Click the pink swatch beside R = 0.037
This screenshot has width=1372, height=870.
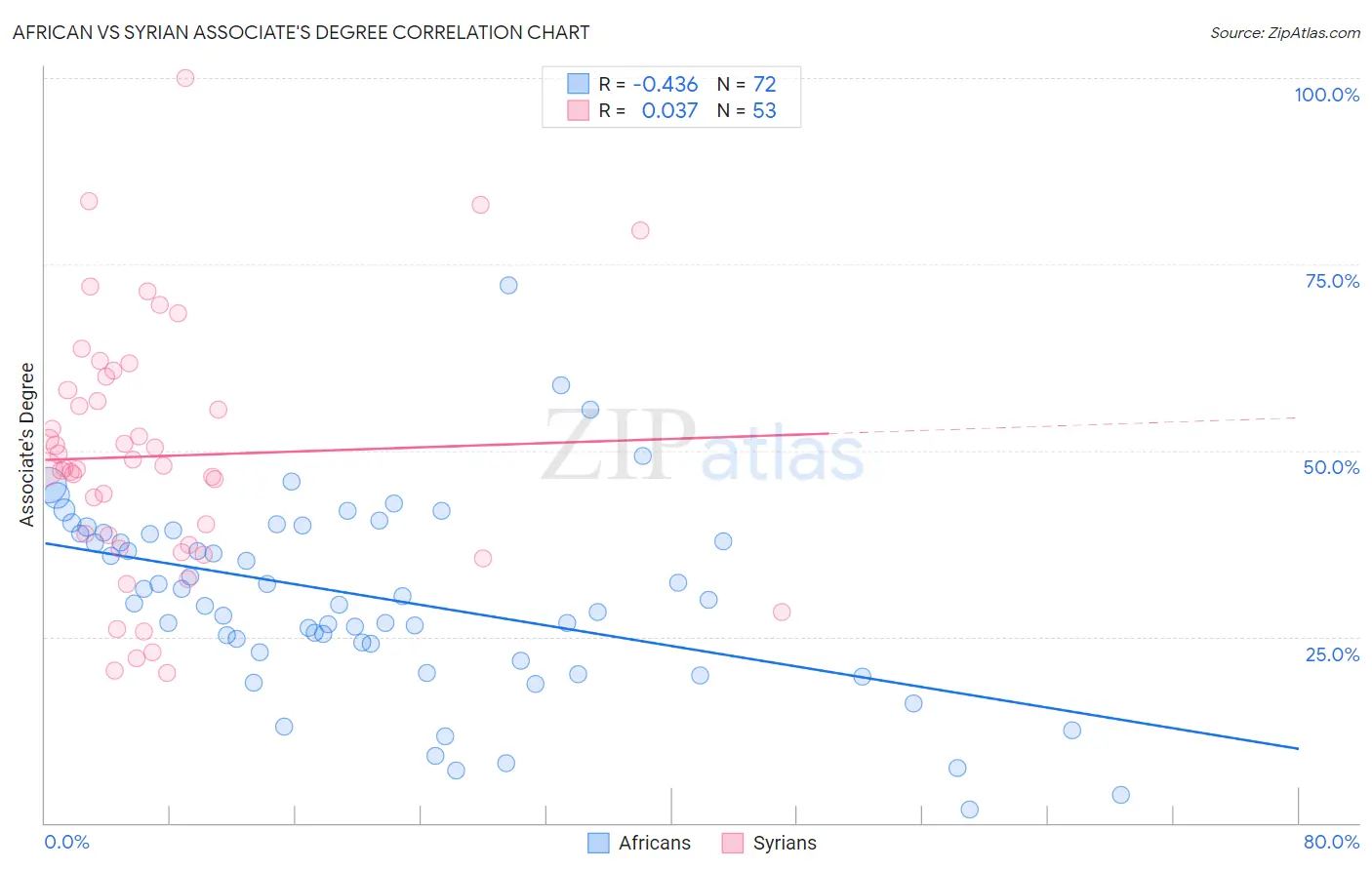click(x=579, y=110)
